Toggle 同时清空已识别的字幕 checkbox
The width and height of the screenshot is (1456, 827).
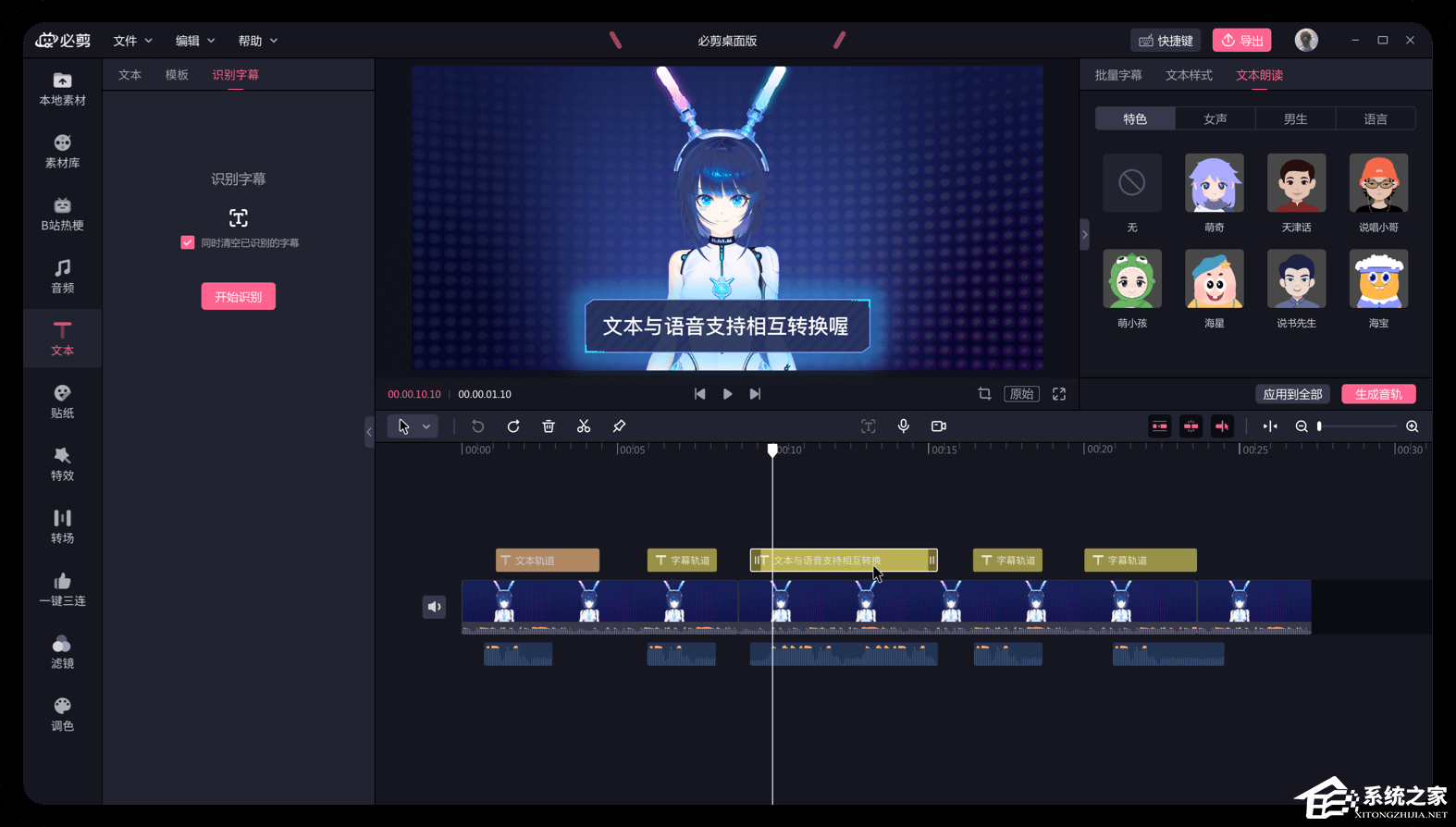point(188,242)
